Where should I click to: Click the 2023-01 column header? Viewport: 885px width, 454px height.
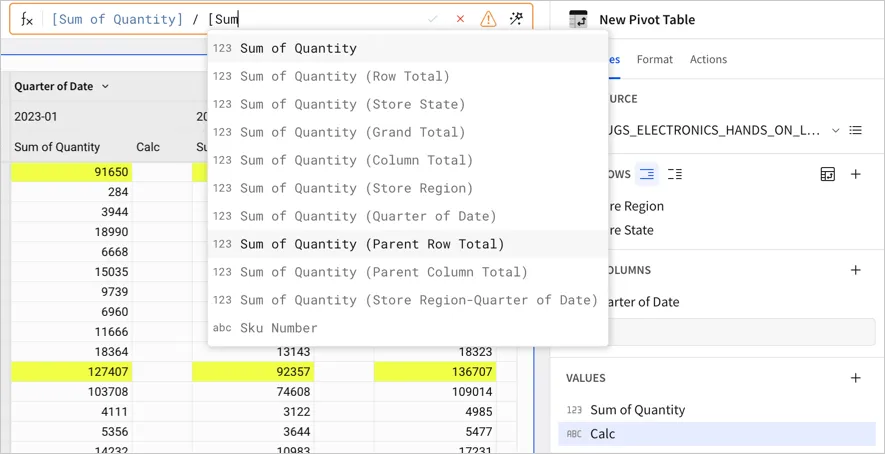click(x=36, y=117)
